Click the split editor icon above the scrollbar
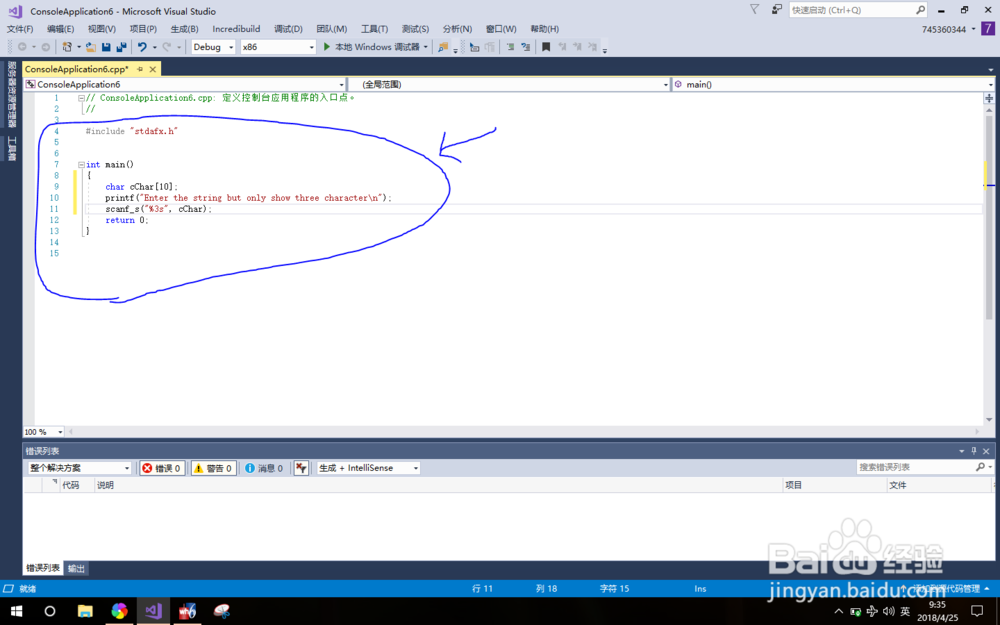1000x625 pixels. [989, 98]
